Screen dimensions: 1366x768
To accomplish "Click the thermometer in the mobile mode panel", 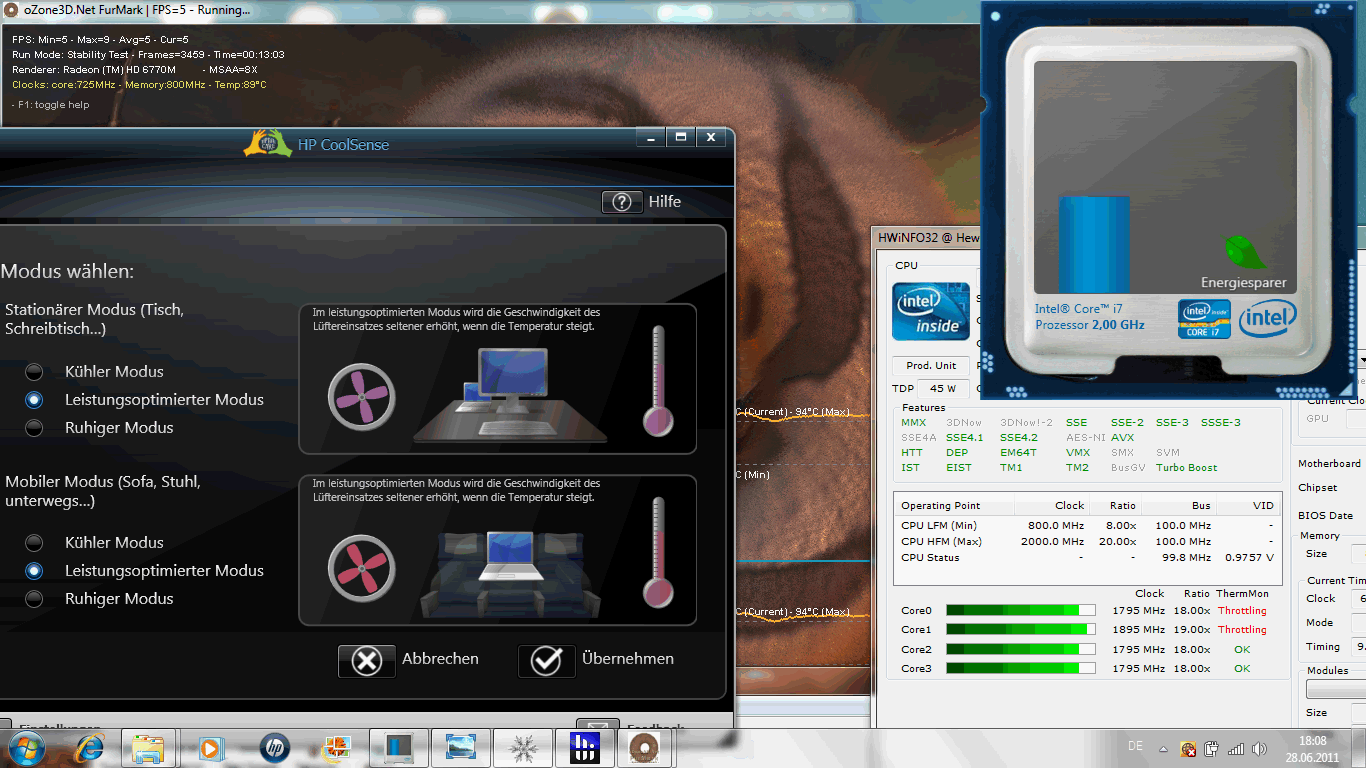I will 658,552.
